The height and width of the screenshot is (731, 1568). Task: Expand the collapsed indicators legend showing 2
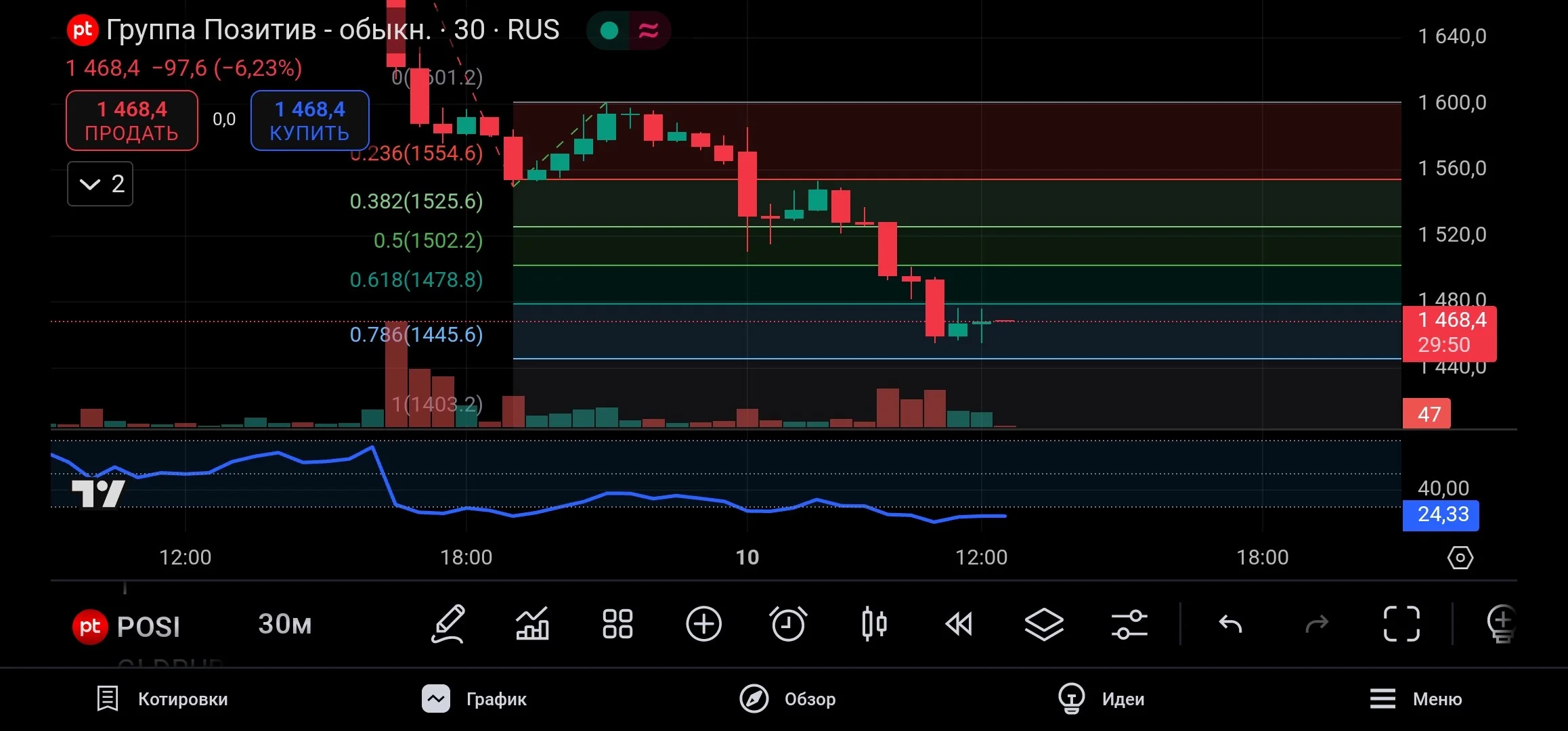[x=100, y=184]
